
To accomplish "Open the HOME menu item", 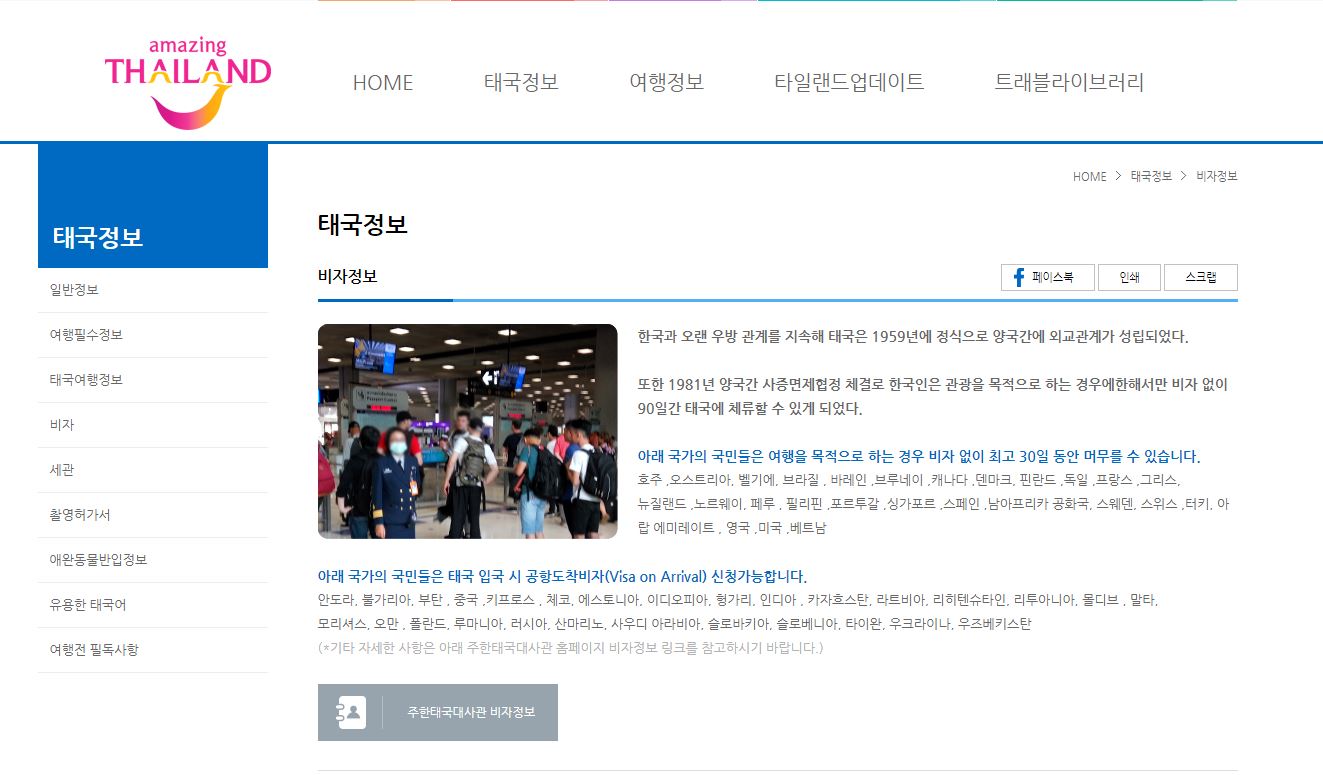I will point(383,83).
